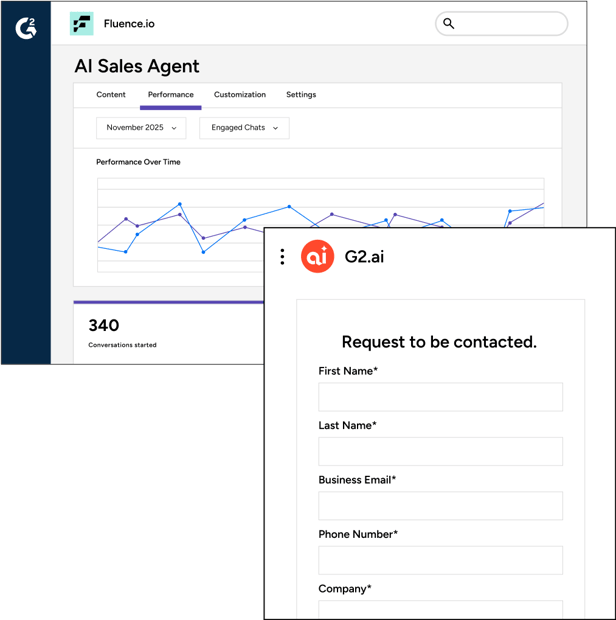Focus the Last Name input field
The image size is (616, 620).
pyautogui.click(x=440, y=451)
